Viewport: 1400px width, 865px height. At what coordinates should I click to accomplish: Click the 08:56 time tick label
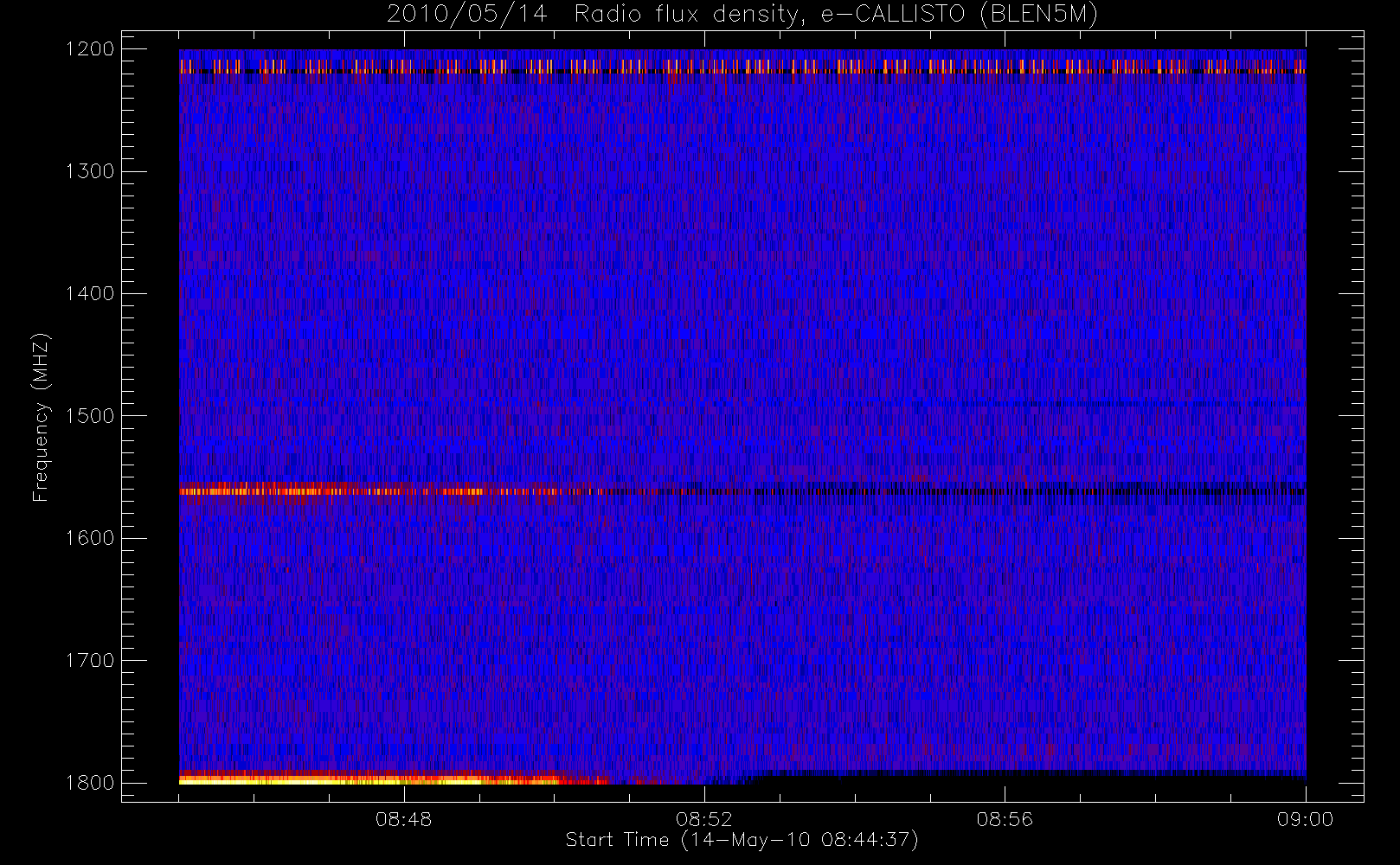click(x=1005, y=819)
